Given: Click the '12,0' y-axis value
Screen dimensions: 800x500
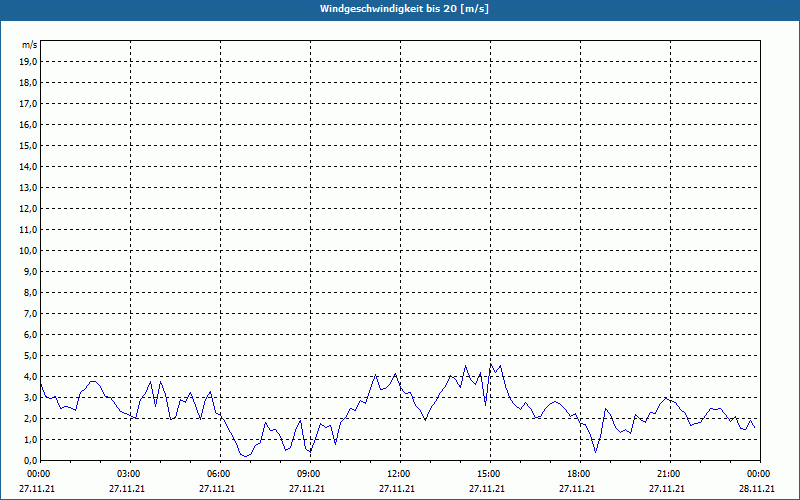Looking at the screenshot, I should click(x=28, y=208).
